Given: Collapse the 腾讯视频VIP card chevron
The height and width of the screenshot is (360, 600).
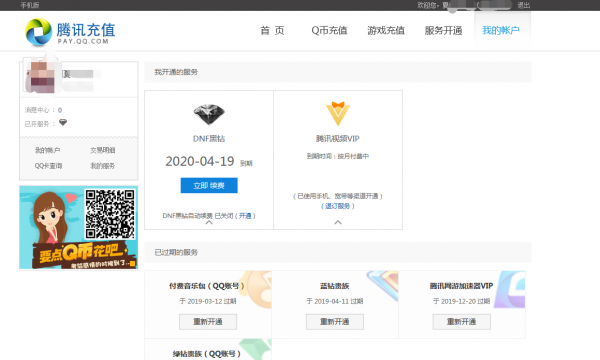Looking at the screenshot, I should (x=338, y=222).
